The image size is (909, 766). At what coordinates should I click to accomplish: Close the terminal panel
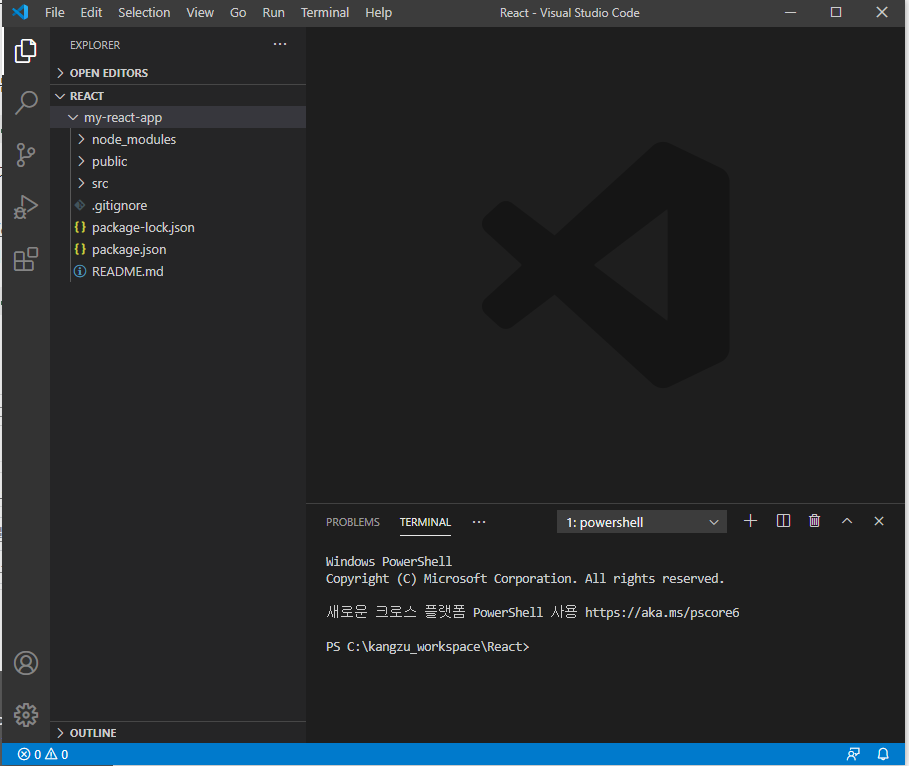(x=879, y=521)
